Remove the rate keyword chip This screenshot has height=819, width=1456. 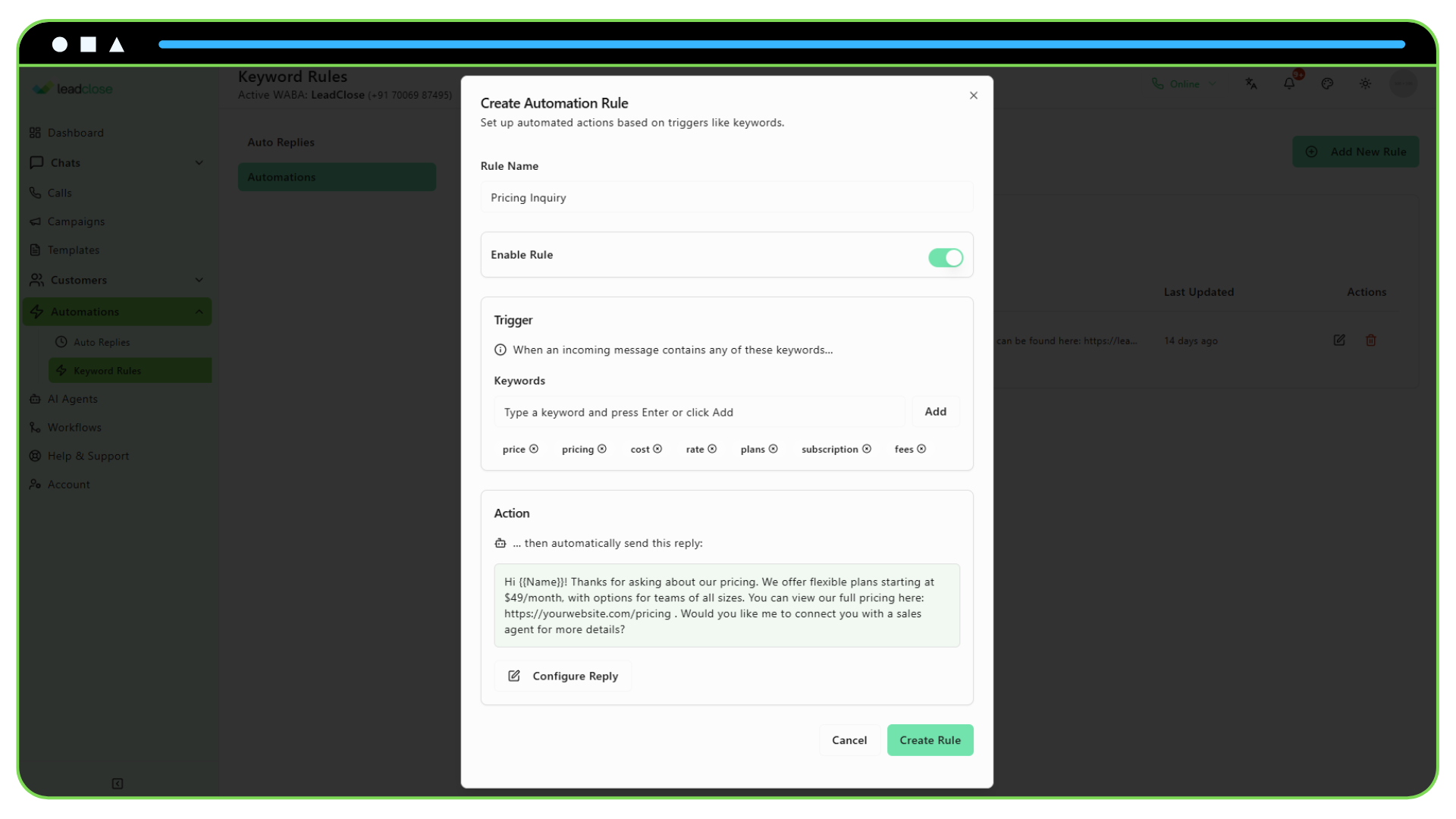(712, 449)
